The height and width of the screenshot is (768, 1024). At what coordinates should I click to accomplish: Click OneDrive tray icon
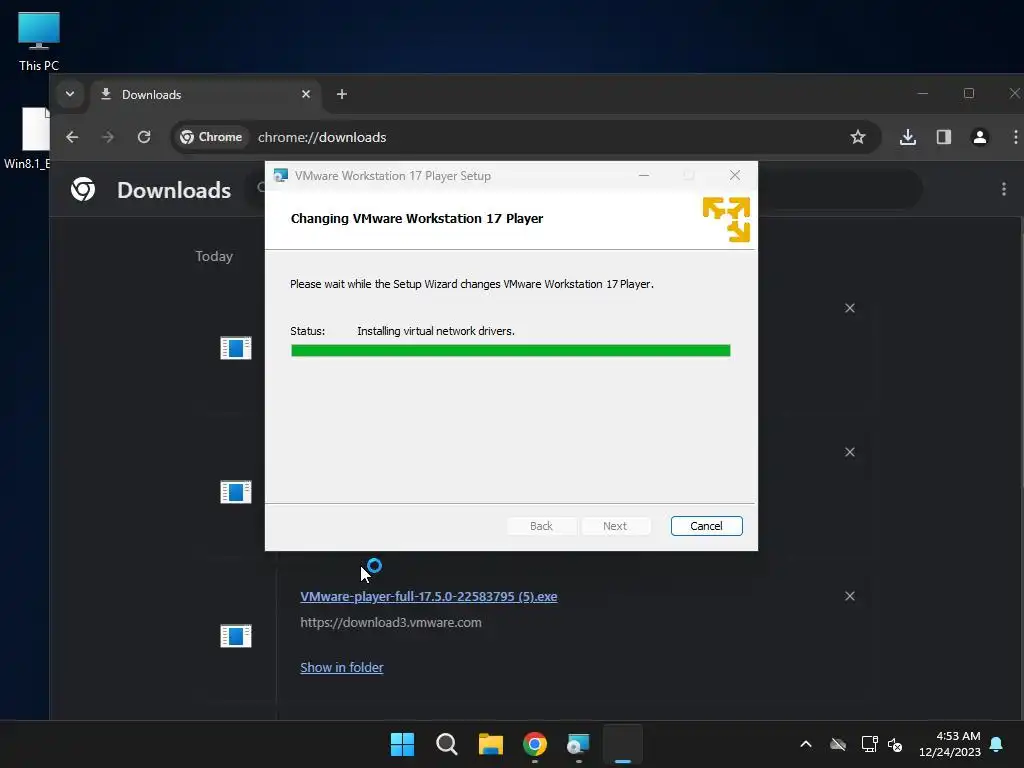(x=838, y=744)
